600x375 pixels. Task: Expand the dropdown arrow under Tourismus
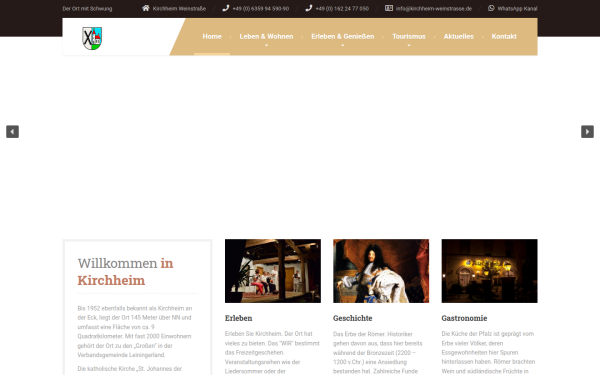pyautogui.click(x=409, y=45)
